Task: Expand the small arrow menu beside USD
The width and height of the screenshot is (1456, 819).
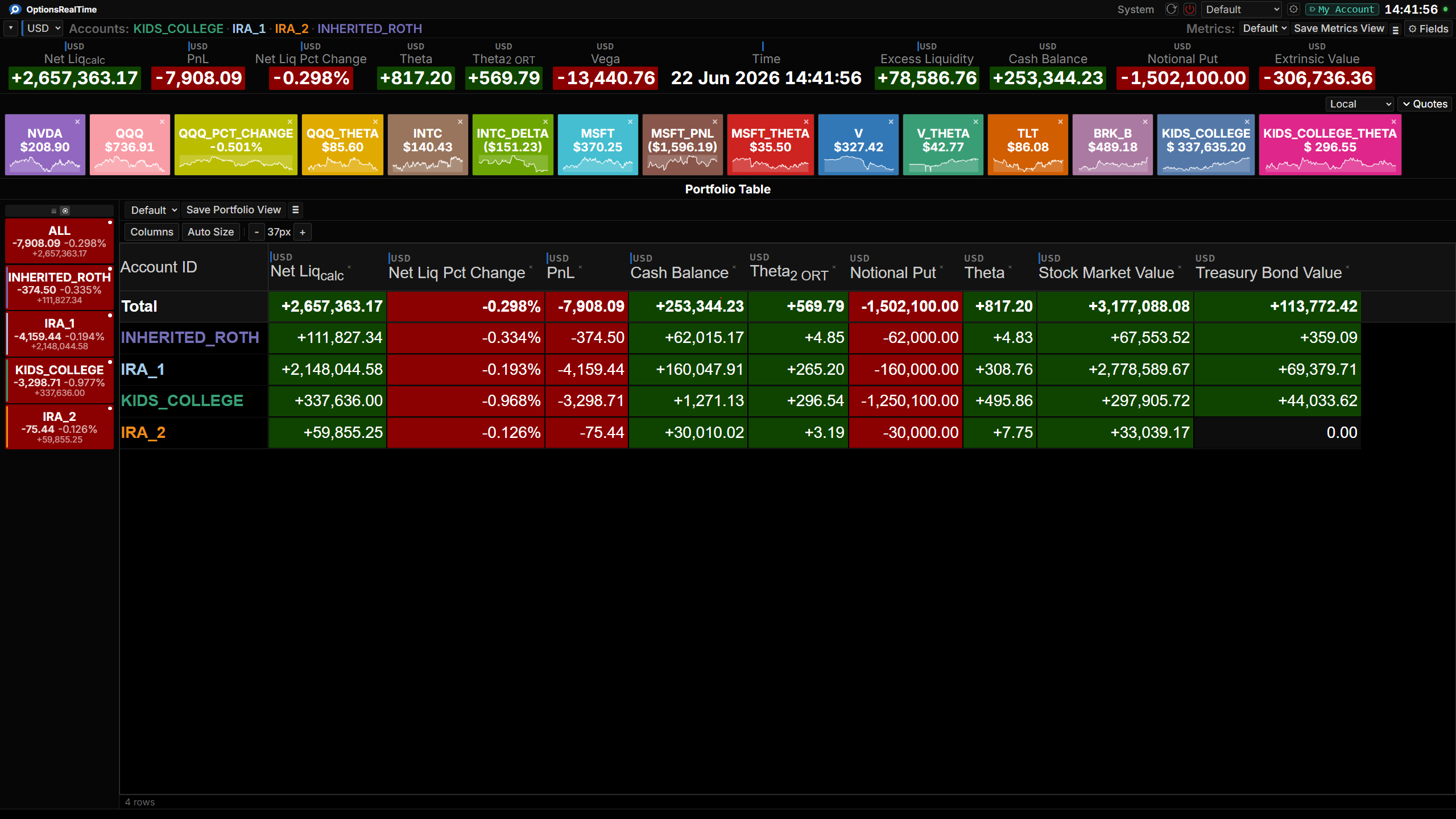Action: pyautogui.click(x=11, y=28)
